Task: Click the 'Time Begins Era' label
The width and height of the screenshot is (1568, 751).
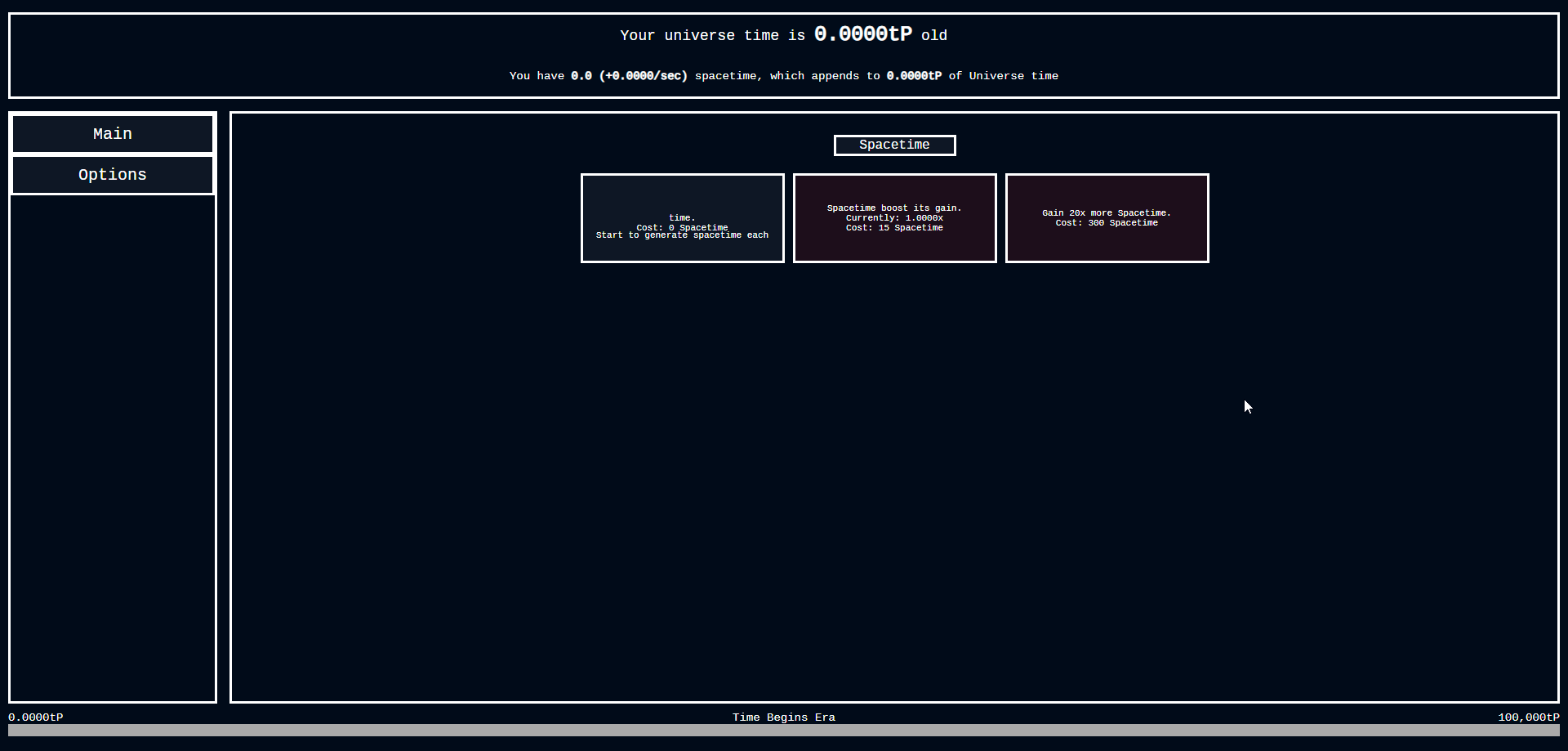Action: tap(784, 717)
